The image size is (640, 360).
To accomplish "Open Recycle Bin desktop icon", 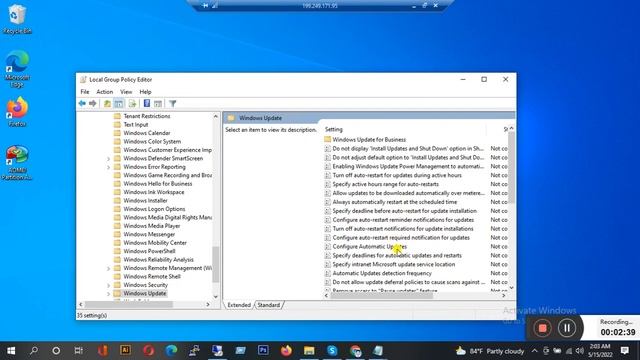I will pyautogui.click(x=17, y=19).
